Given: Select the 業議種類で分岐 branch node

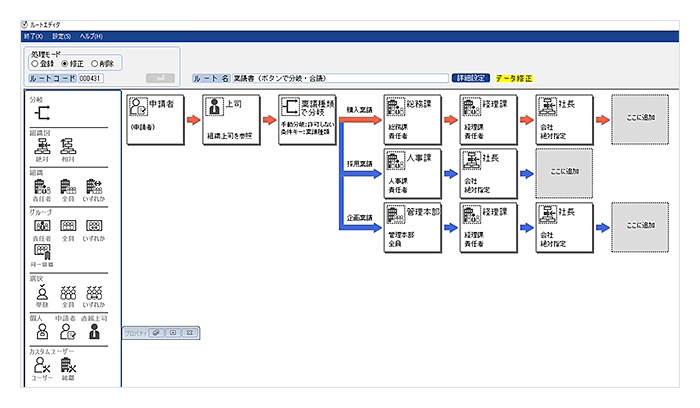Looking at the screenshot, I should (307, 120).
